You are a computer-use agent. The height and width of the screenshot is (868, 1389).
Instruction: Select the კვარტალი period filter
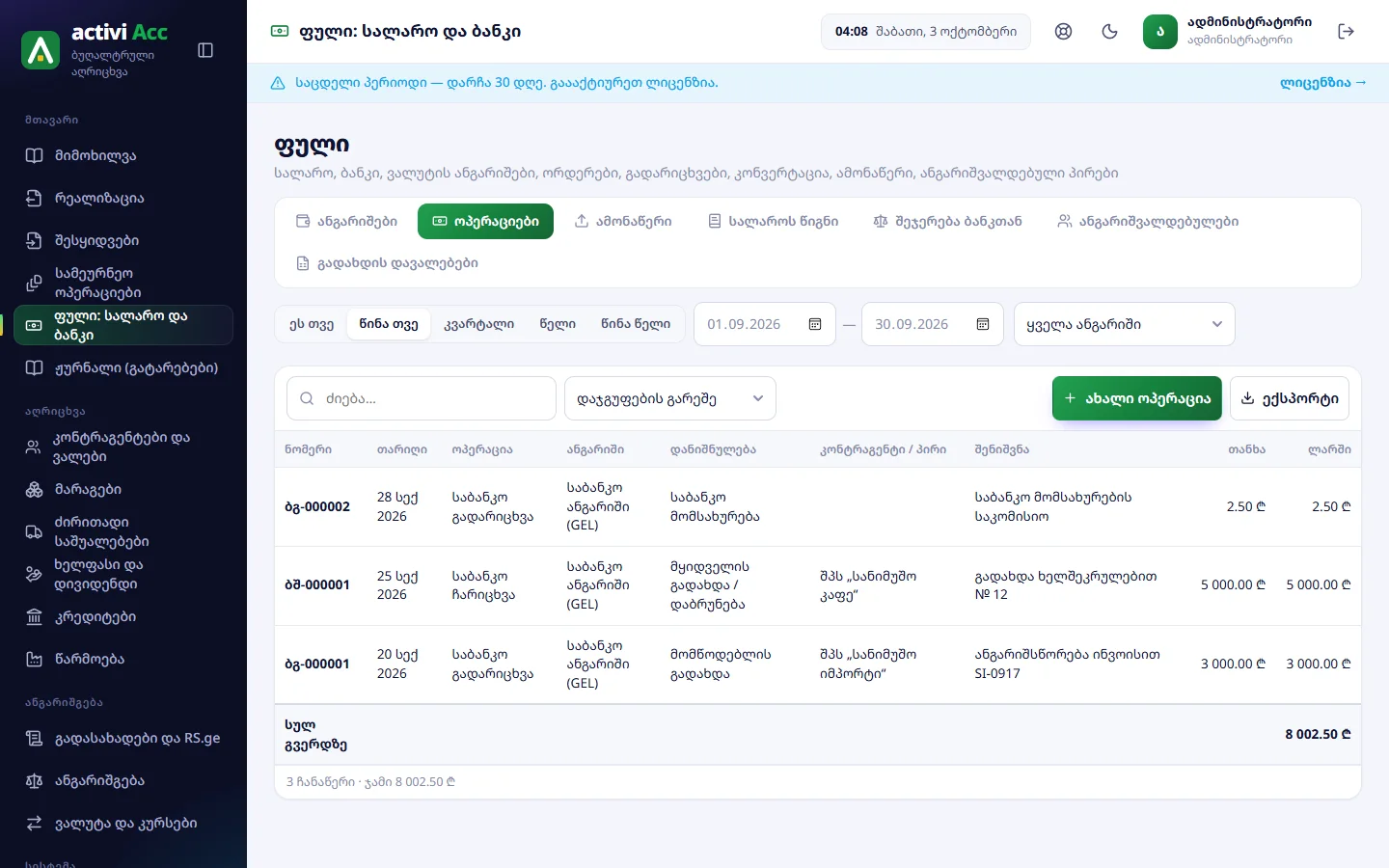point(478,324)
